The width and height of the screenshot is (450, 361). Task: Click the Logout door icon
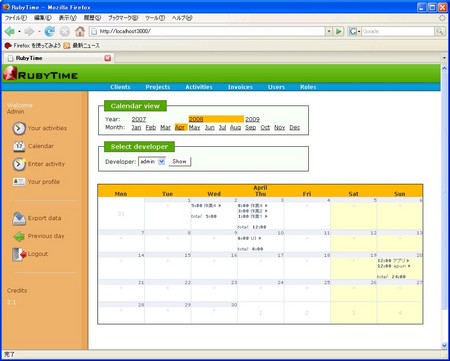(19, 254)
